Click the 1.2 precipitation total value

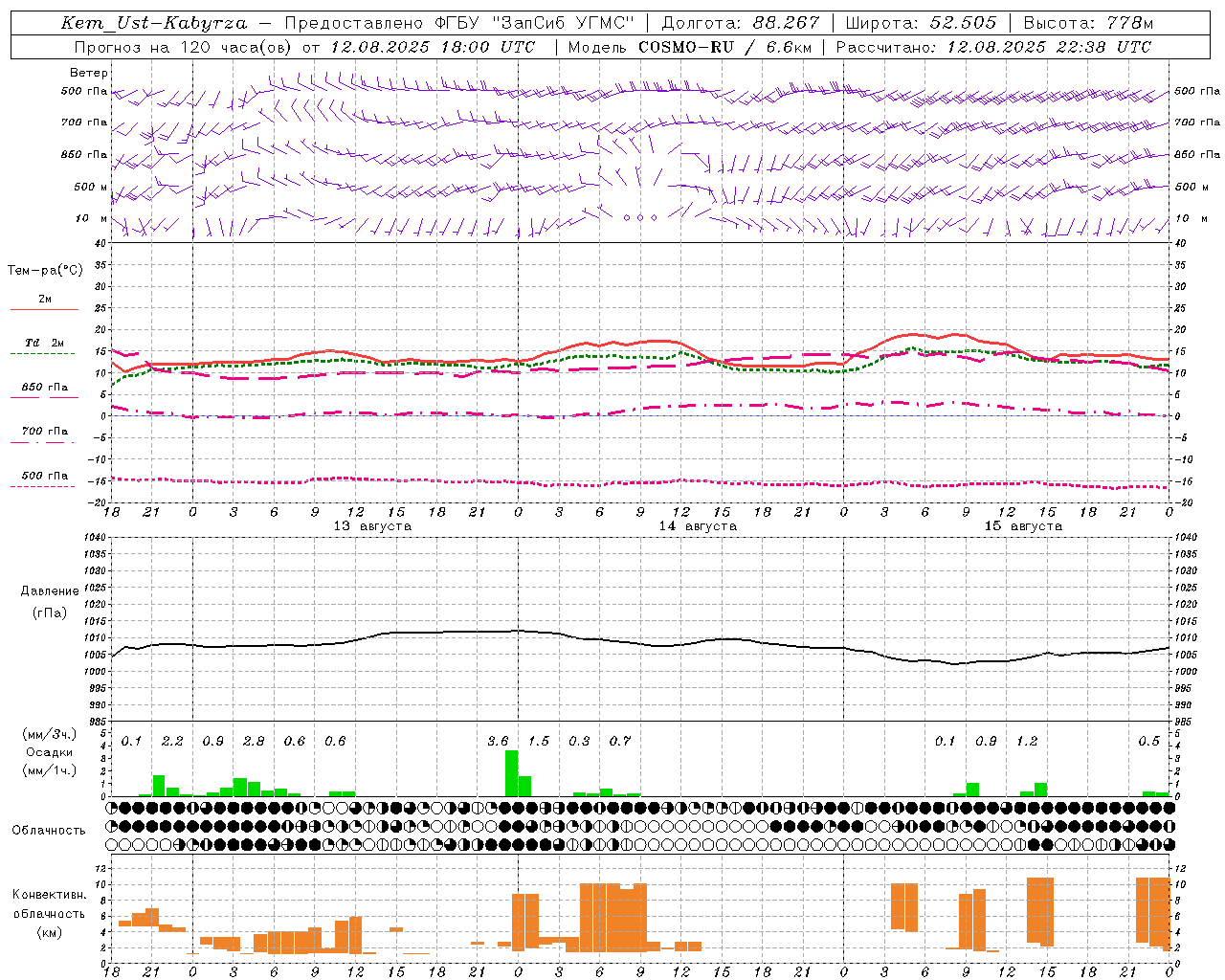click(x=1027, y=742)
